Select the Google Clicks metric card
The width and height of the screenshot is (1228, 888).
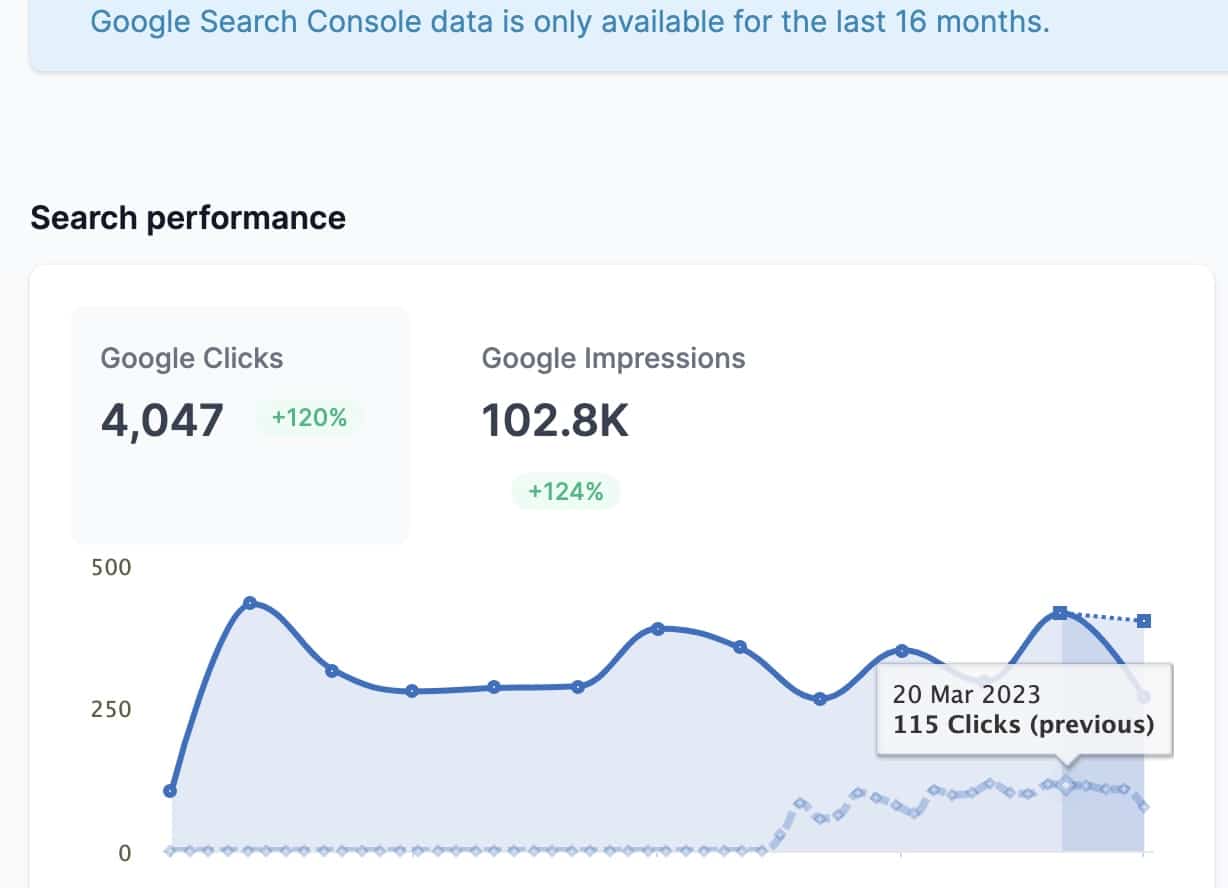tap(239, 424)
